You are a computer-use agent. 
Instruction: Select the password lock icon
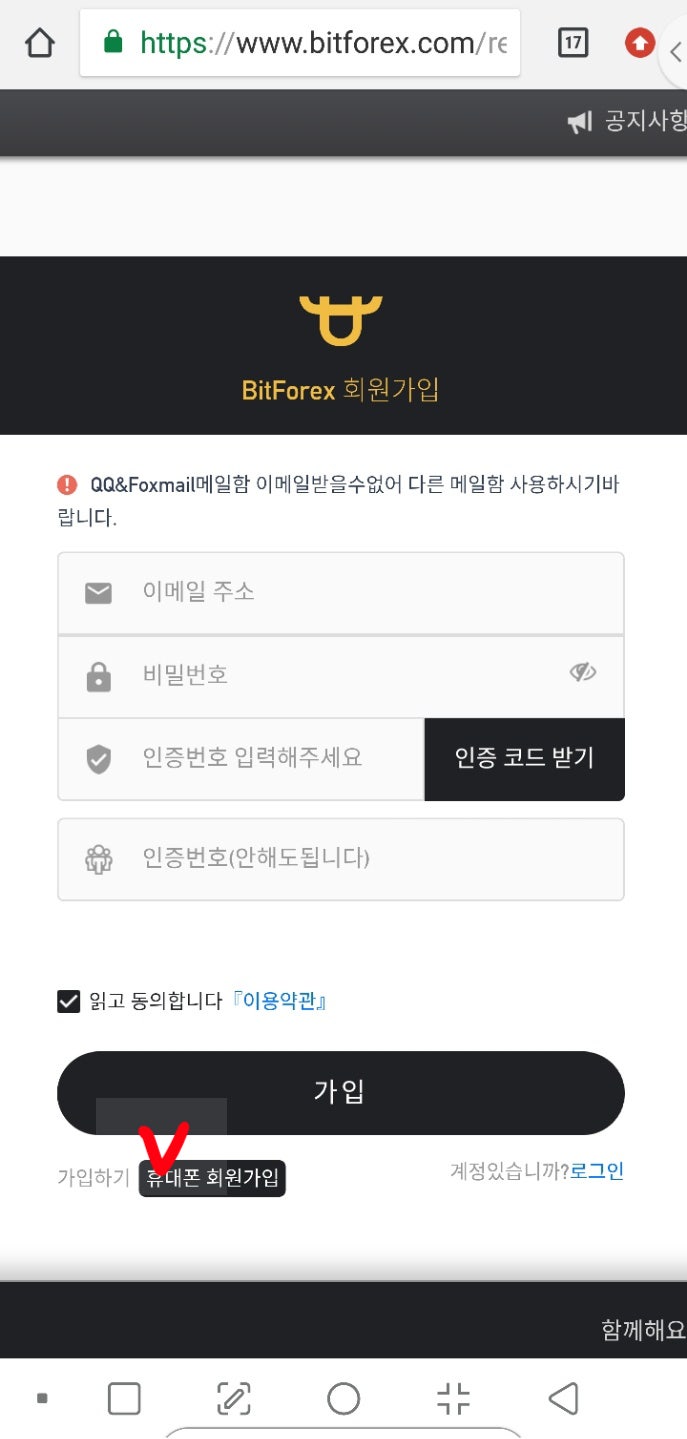97,676
